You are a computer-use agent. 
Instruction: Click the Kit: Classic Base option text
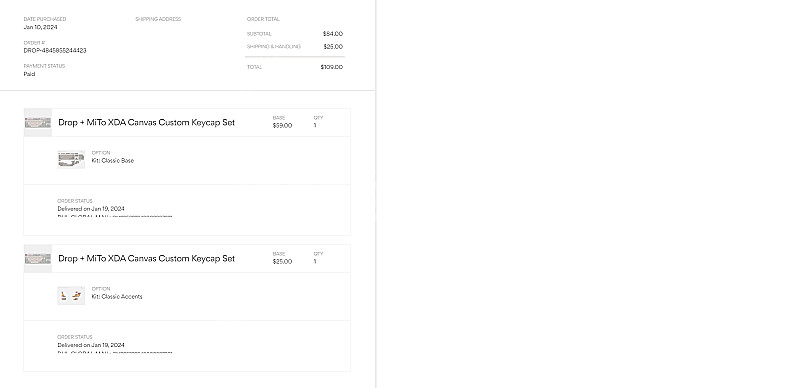pos(113,160)
